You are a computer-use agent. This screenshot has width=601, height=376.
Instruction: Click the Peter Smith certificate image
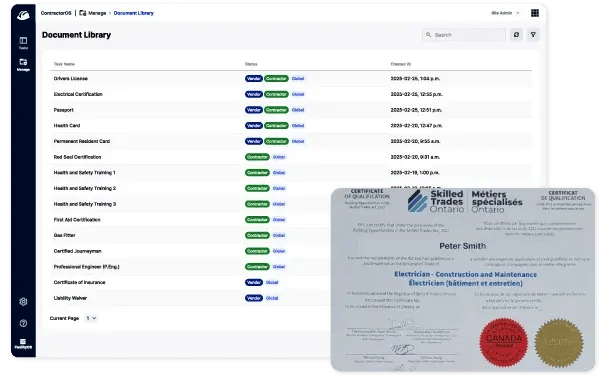click(x=463, y=279)
